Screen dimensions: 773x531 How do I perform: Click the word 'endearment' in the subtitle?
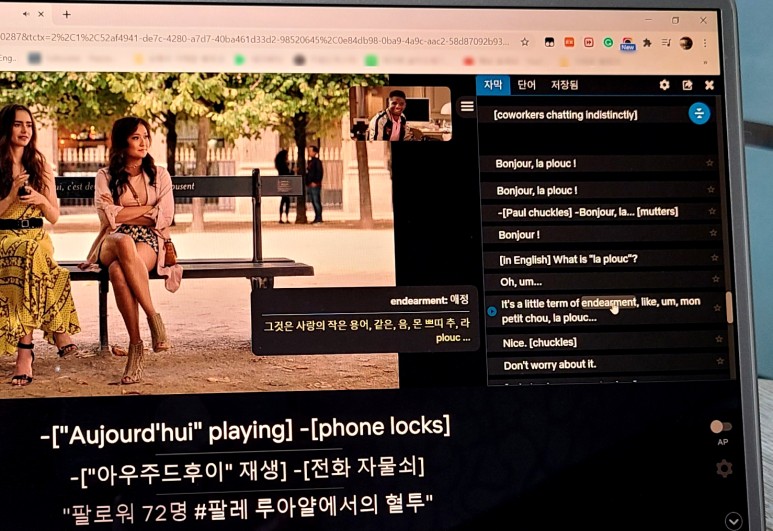(609, 302)
